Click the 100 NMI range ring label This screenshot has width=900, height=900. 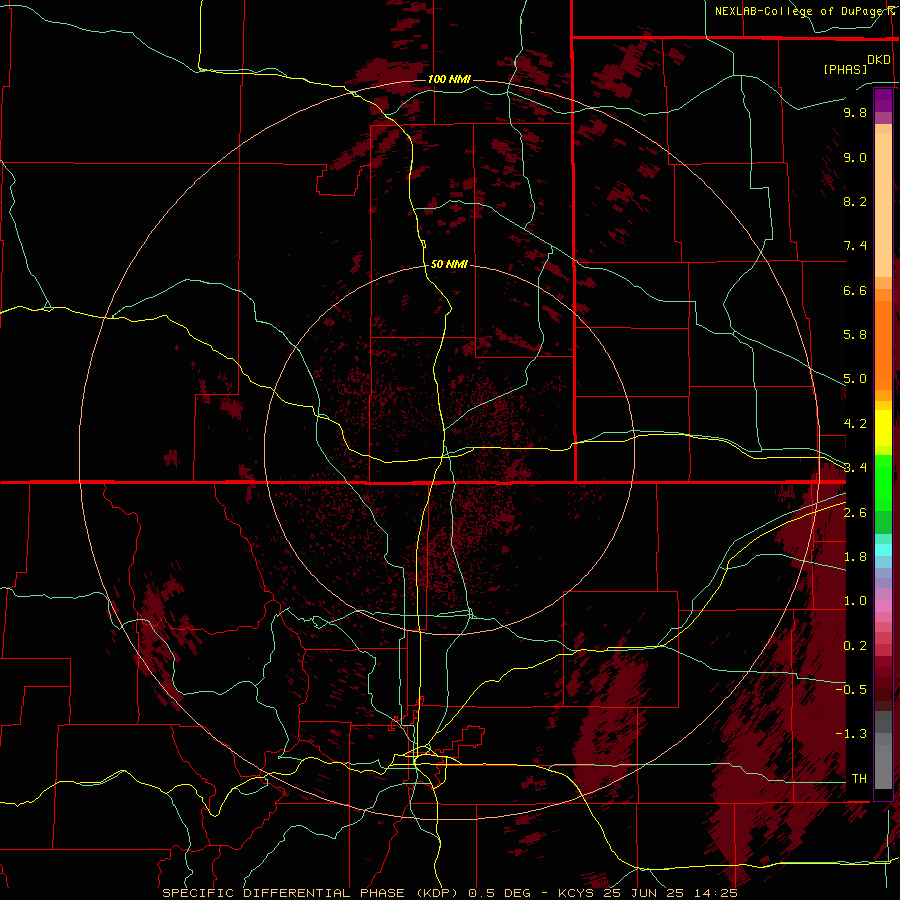pos(449,79)
